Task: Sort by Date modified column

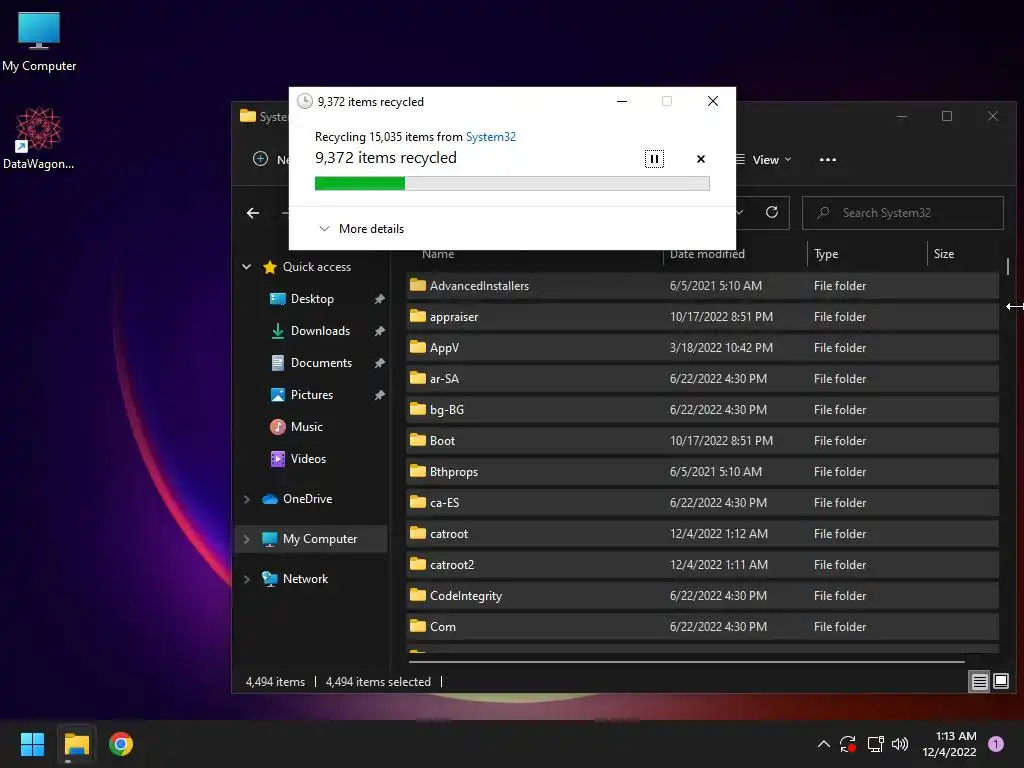Action: (x=707, y=254)
